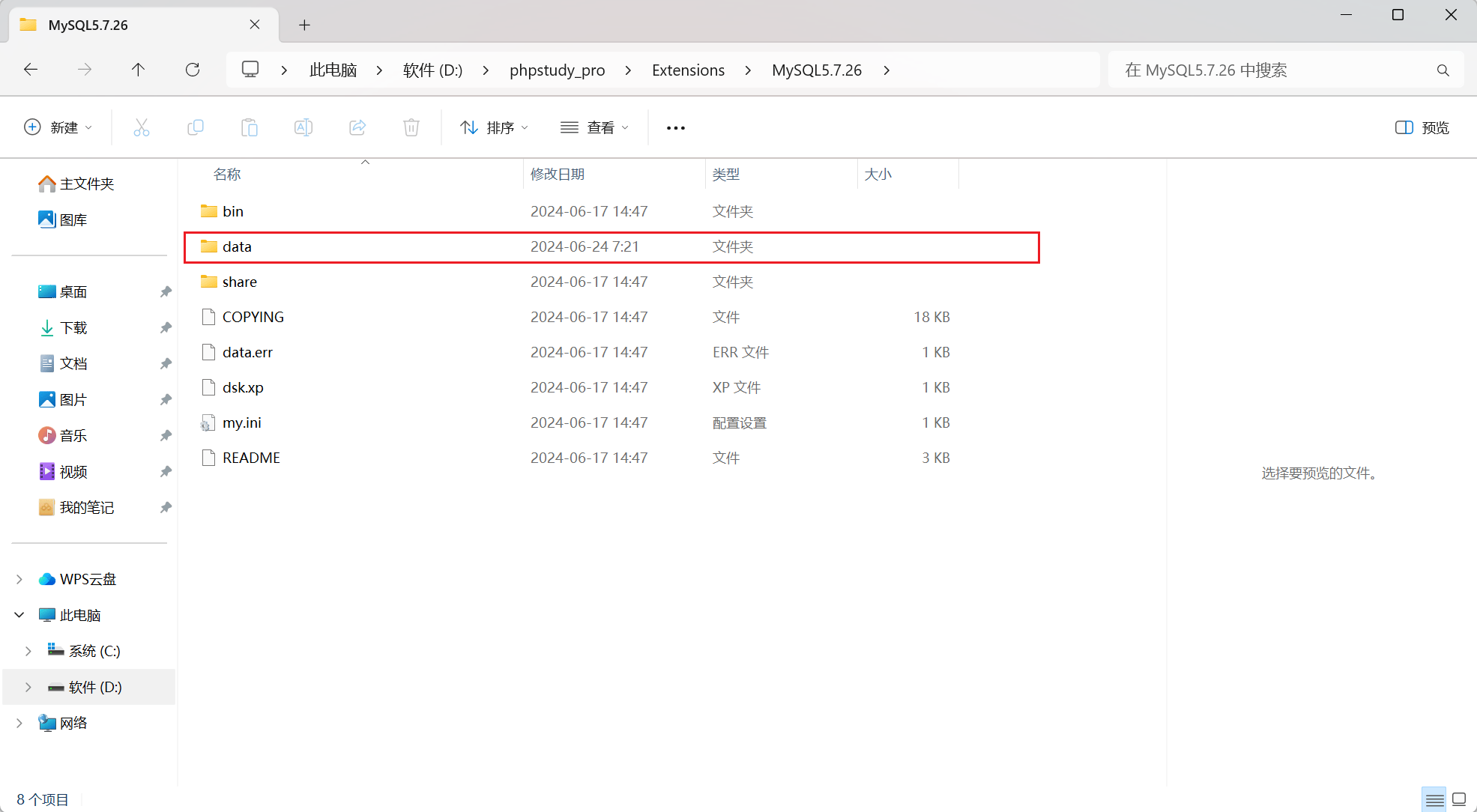The height and width of the screenshot is (812, 1477).
Task: Click the Cut scissors icon in toolbar
Action: pos(141,127)
